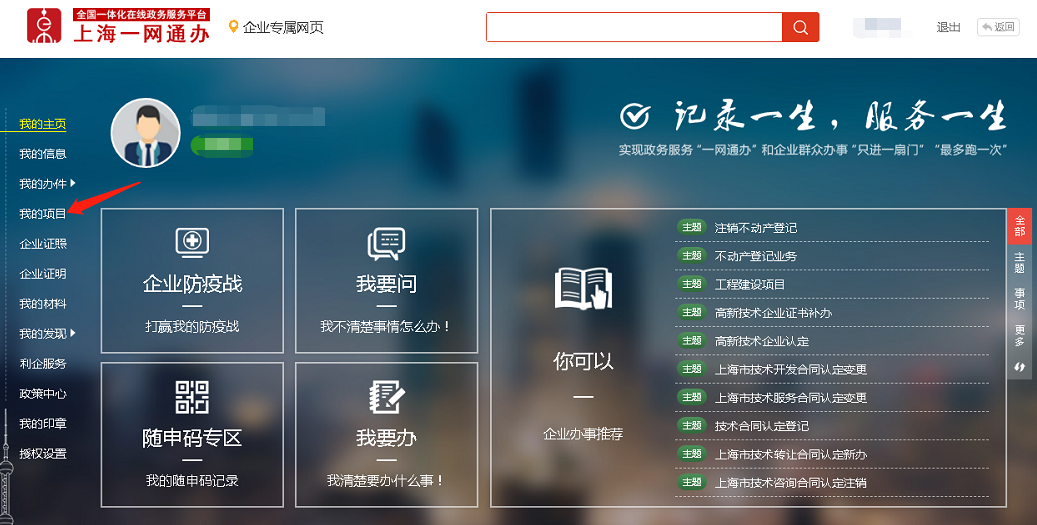Click the 主题 badge beside 高新技术企业认定
Screen dimensions: 1037x525
click(691, 341)
